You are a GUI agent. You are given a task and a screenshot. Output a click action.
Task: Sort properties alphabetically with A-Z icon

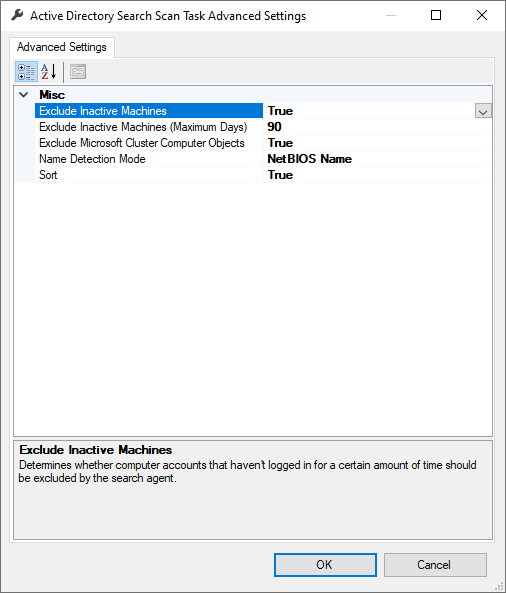(x=49, y=72)
